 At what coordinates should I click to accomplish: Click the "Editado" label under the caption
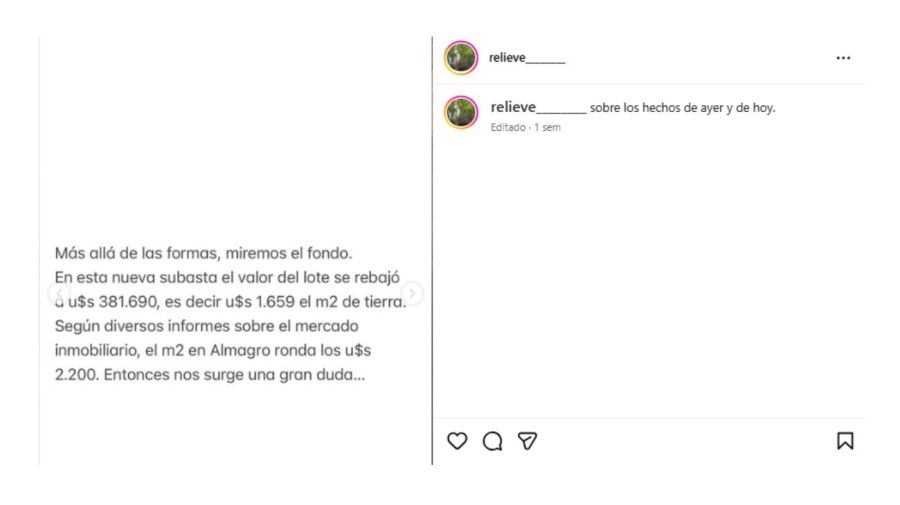pos(508,127)
